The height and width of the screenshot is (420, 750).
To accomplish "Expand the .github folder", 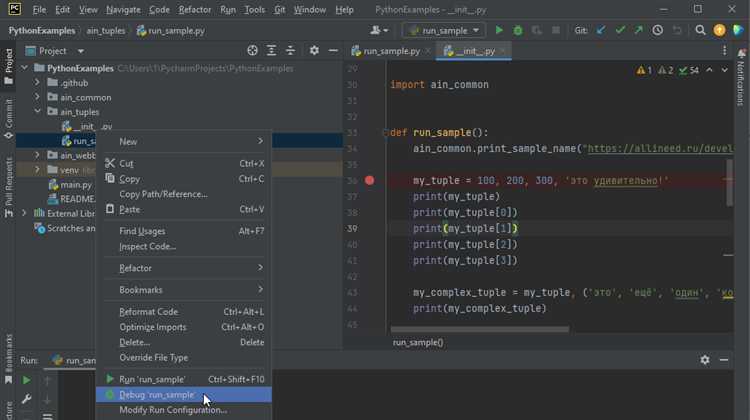I will click(37, 83).
